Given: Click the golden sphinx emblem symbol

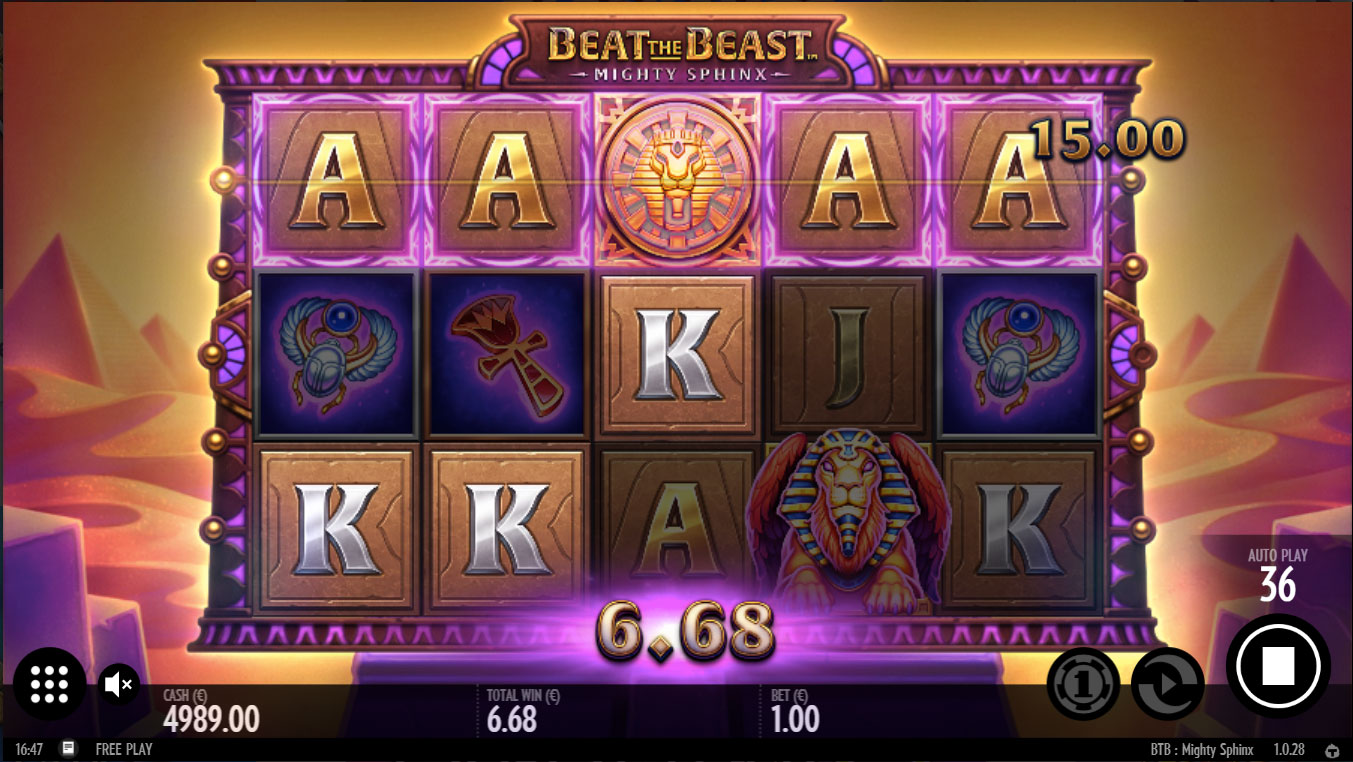Looking at the screenshot, I should (x=680, y=180).
